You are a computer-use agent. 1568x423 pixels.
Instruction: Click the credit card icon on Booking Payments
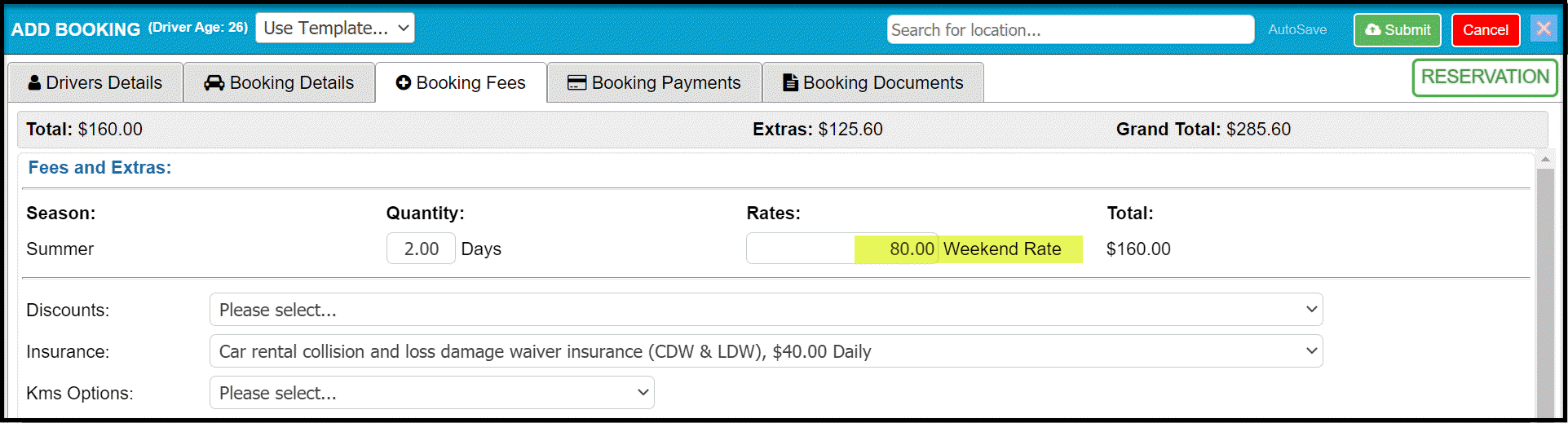point(577,83)
